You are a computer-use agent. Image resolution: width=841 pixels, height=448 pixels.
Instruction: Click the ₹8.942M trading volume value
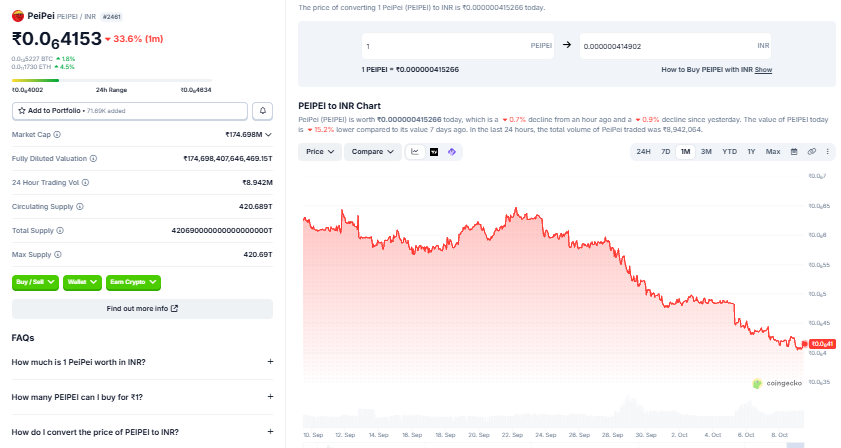point(257,182)
